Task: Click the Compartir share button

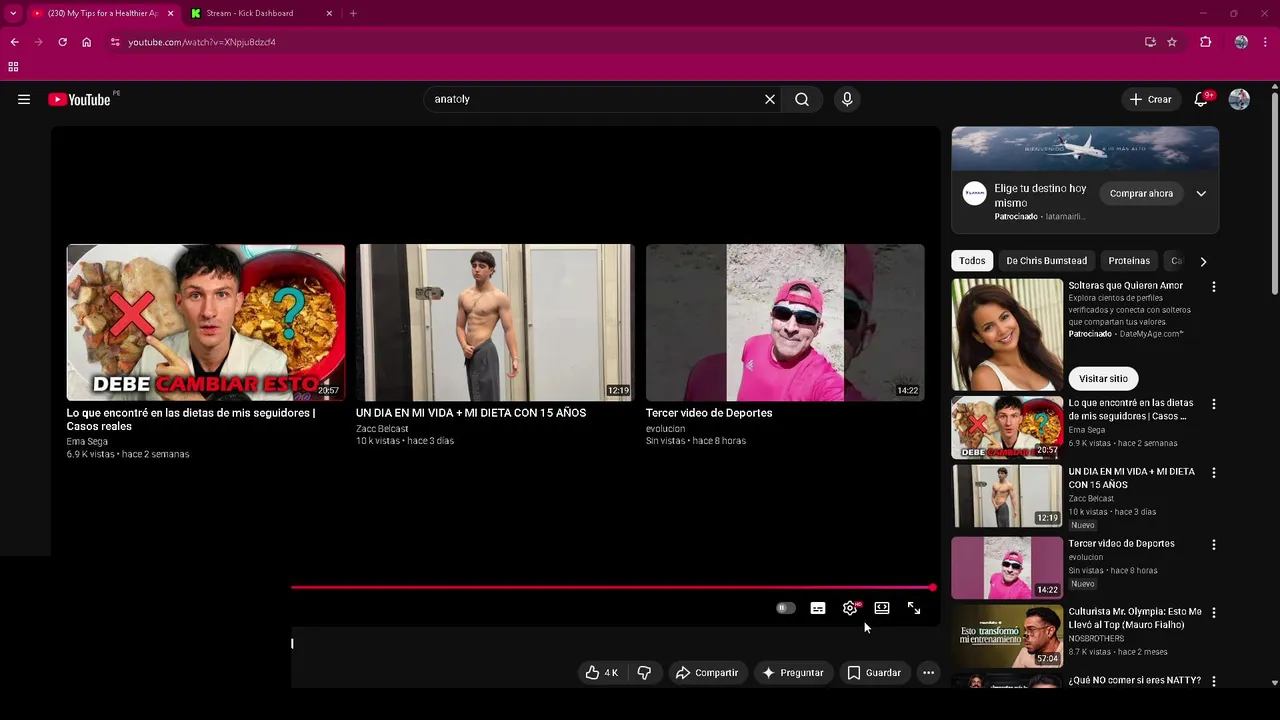Action: tap(707, 673)
